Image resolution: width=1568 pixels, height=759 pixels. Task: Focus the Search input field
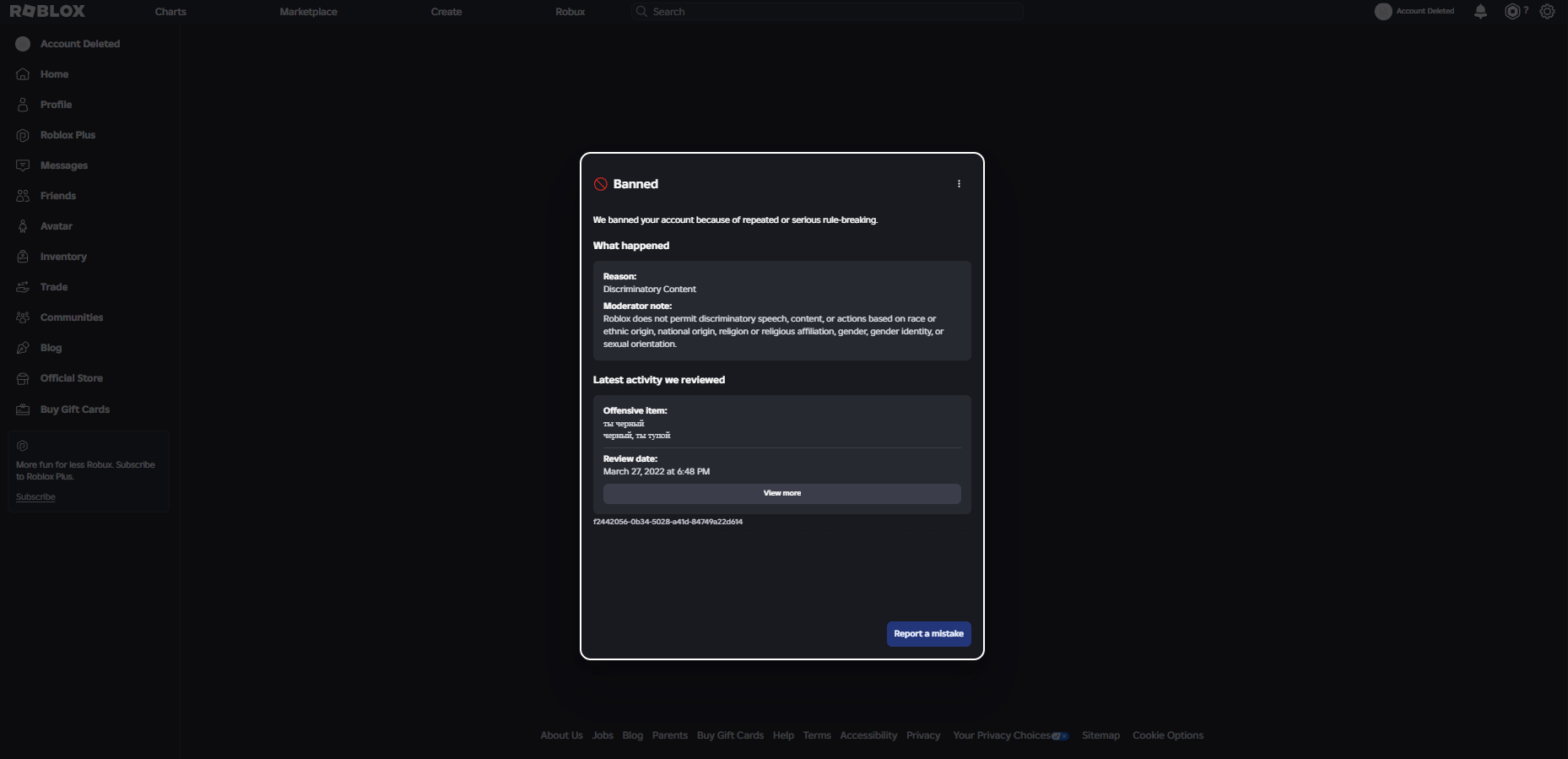coord(827,12)
